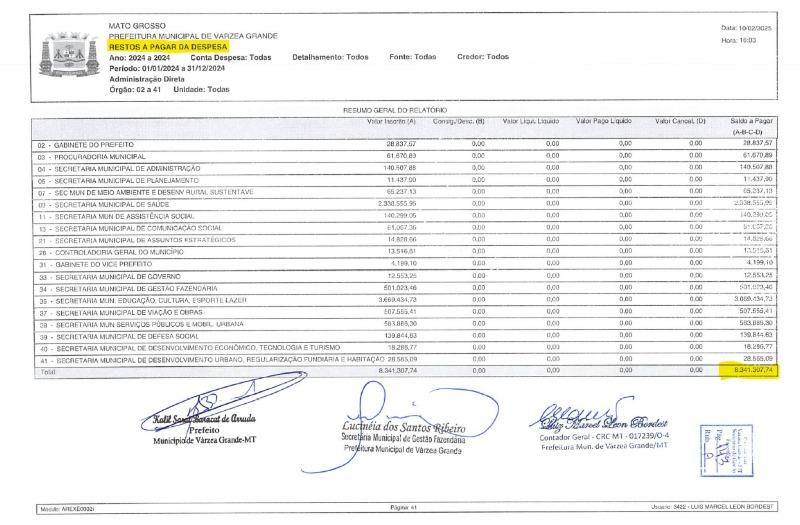Select row '13 - SECRETARIA MUNICIPAL DE COMUNICAÇÃO SOCIAL'

(x=405, y=228)
